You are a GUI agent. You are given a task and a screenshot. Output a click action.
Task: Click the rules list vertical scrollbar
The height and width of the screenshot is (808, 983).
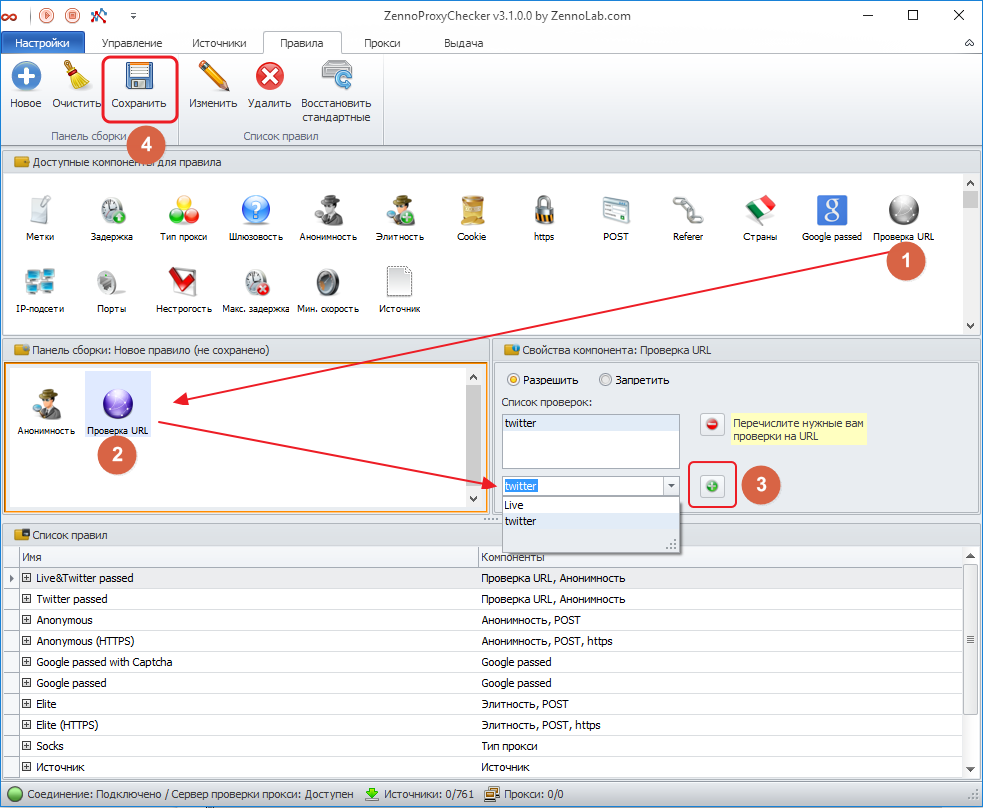[969, 640]
